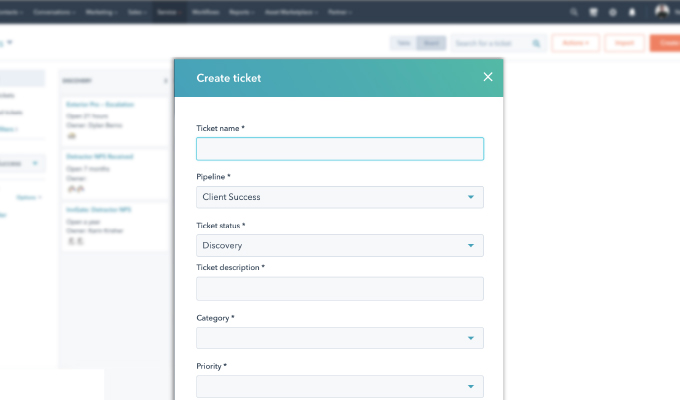Open the Pipeline dropdown showing Client Success
This screenshot has width=680, height=400.
tap(340, 197)
